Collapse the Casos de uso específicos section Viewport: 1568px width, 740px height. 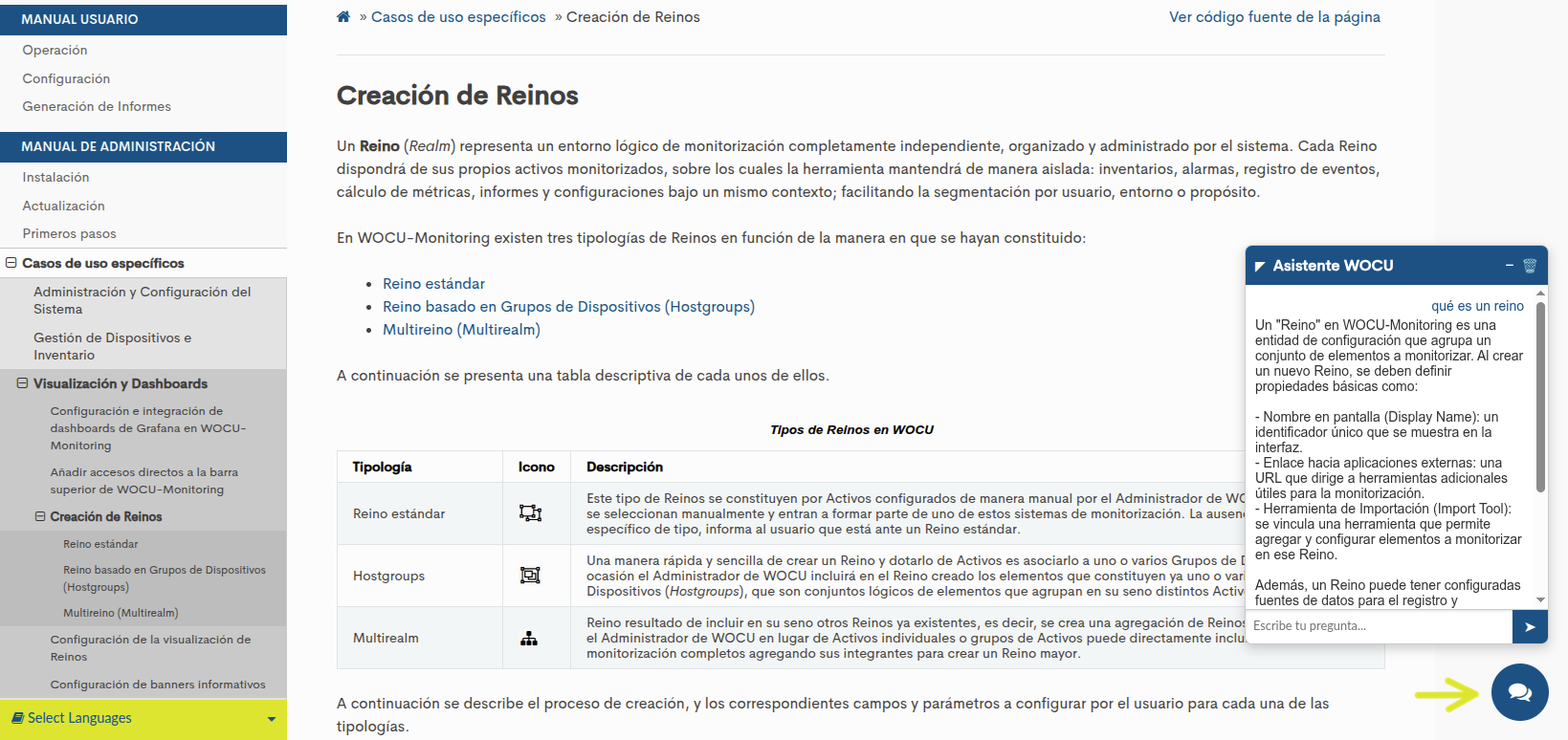coord(11,263)
